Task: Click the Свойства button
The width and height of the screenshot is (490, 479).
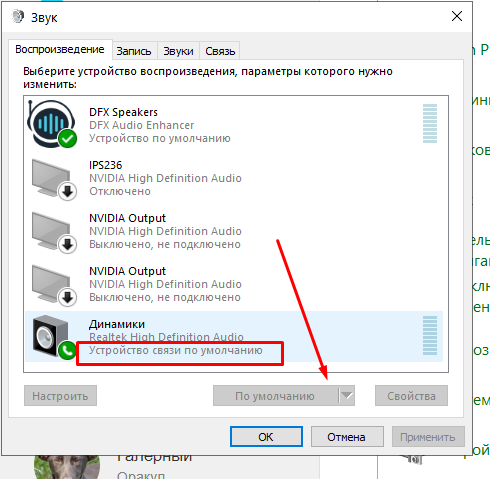Action: click(x=411, y=396)
